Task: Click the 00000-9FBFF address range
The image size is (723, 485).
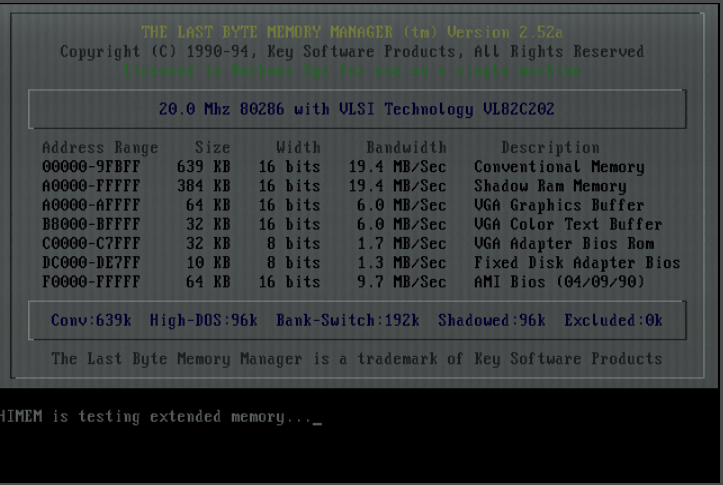Action: pos(91,167)
